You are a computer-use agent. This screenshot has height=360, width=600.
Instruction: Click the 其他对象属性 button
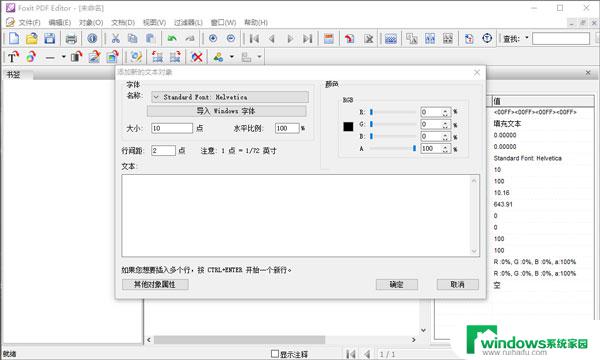(x=155, y=285)
